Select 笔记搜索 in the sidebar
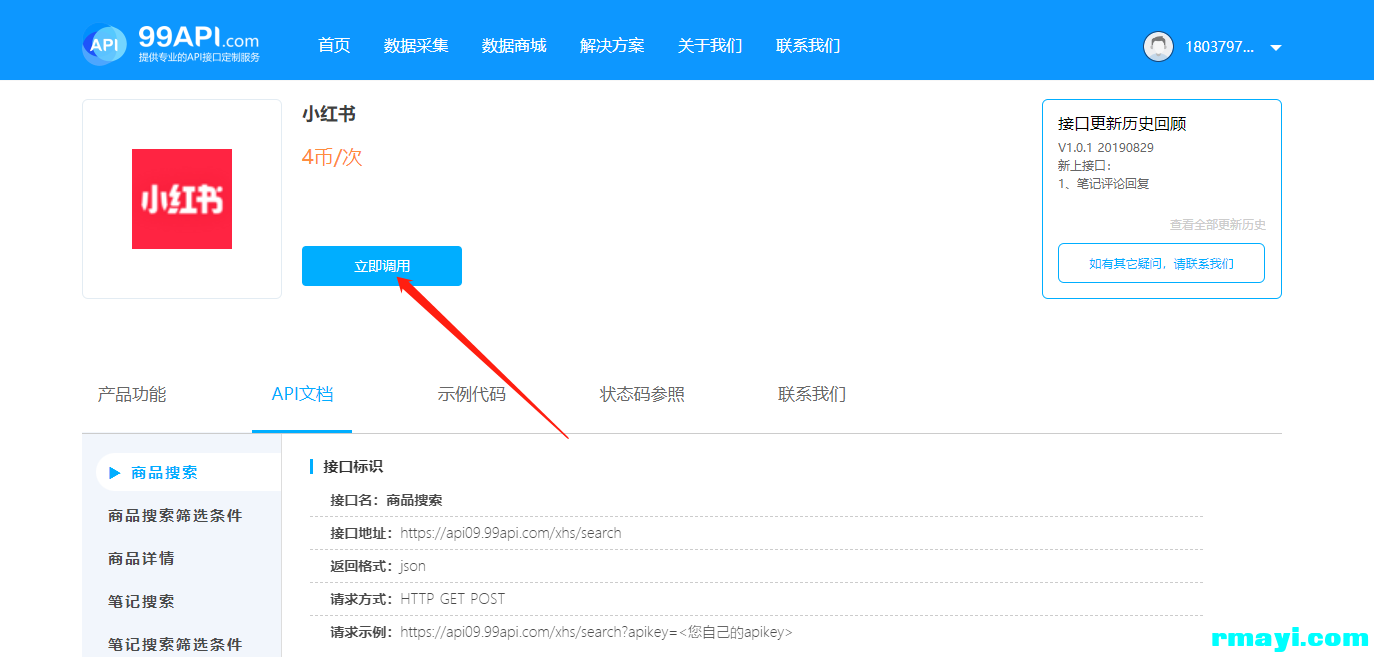1374x657 pixels. pyautogui.click(x=141, y=601)
